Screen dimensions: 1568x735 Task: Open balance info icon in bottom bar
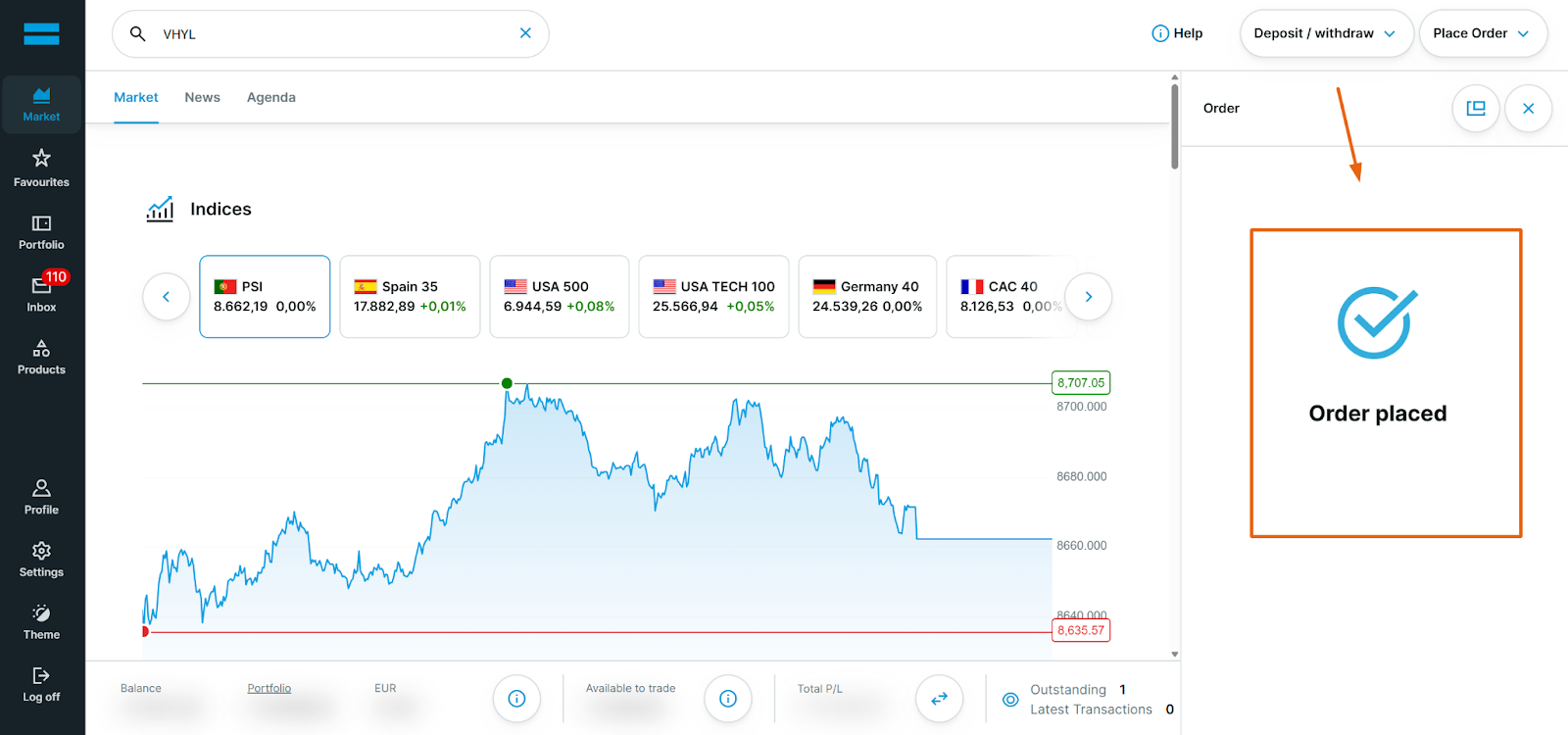click(516, 699)
